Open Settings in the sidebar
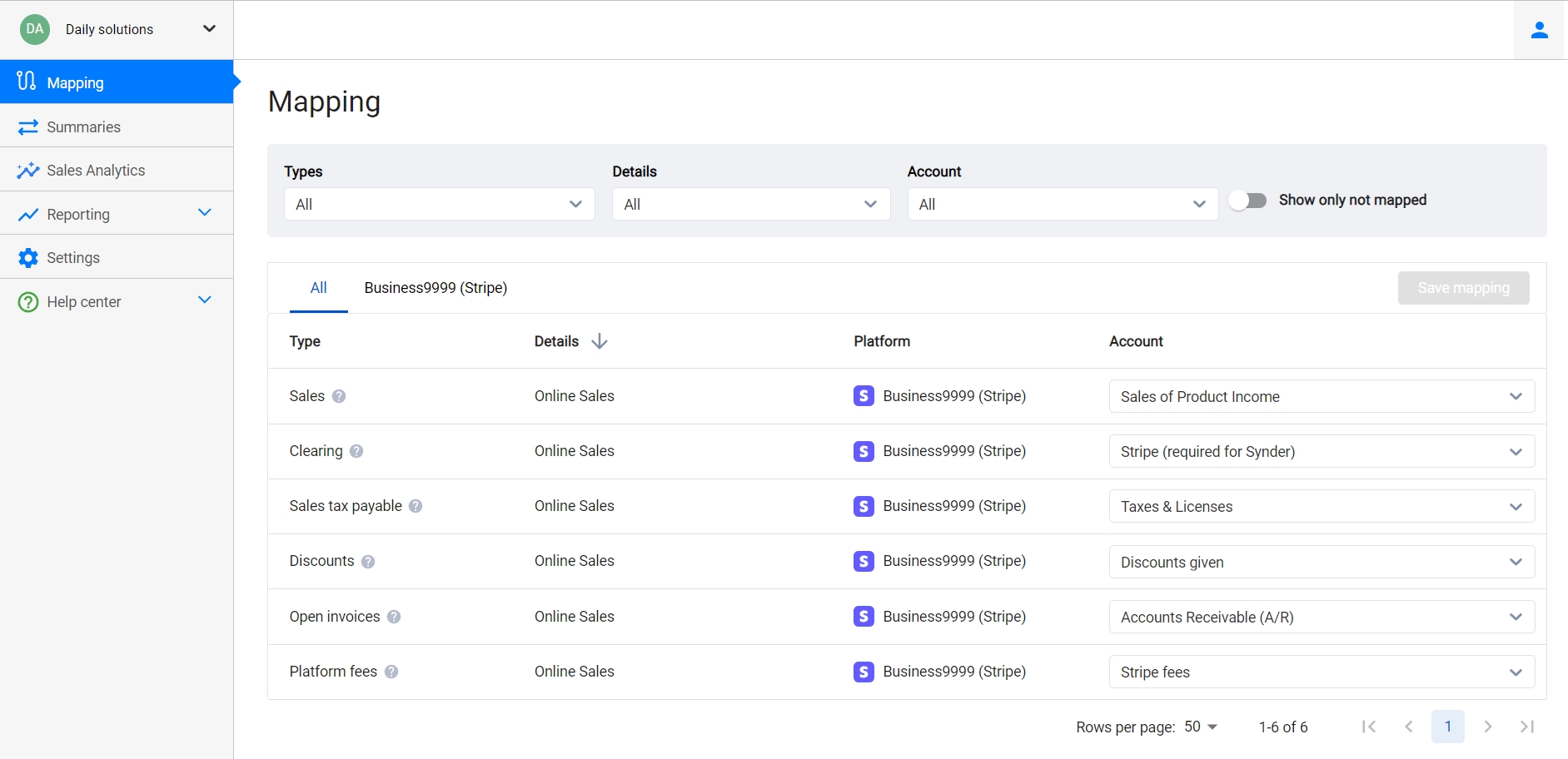Screen dimensions: 1568x759 117,257
